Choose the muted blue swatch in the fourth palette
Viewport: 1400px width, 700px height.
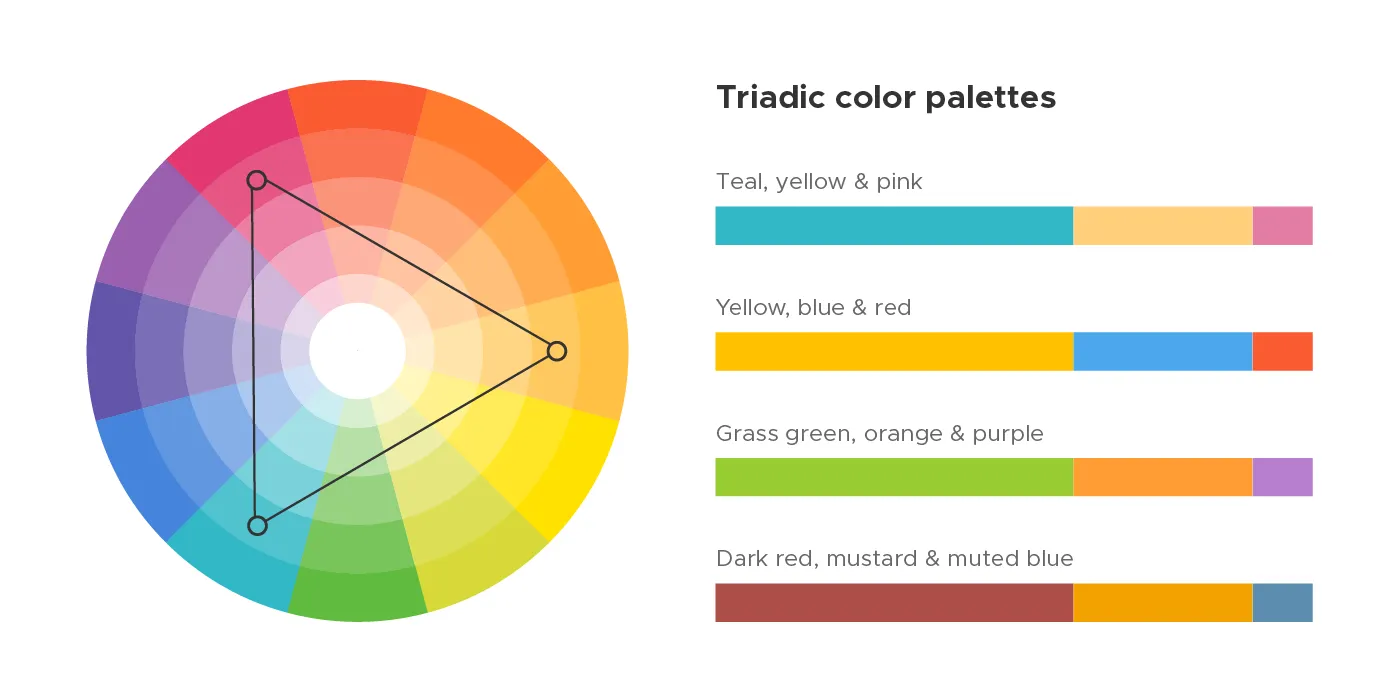click(x=1282, y=603)
